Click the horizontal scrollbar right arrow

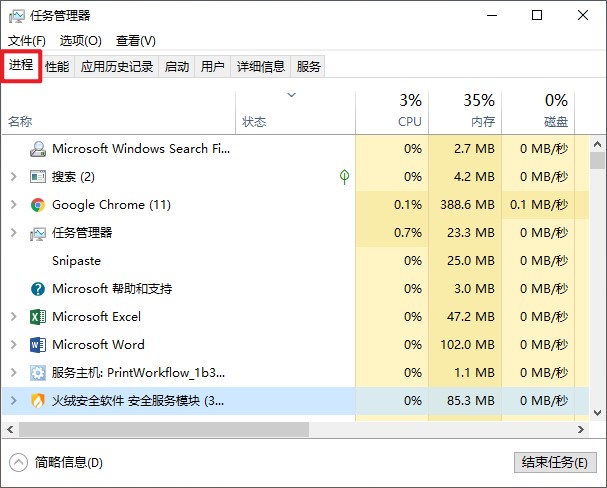[x=581, y=429]
